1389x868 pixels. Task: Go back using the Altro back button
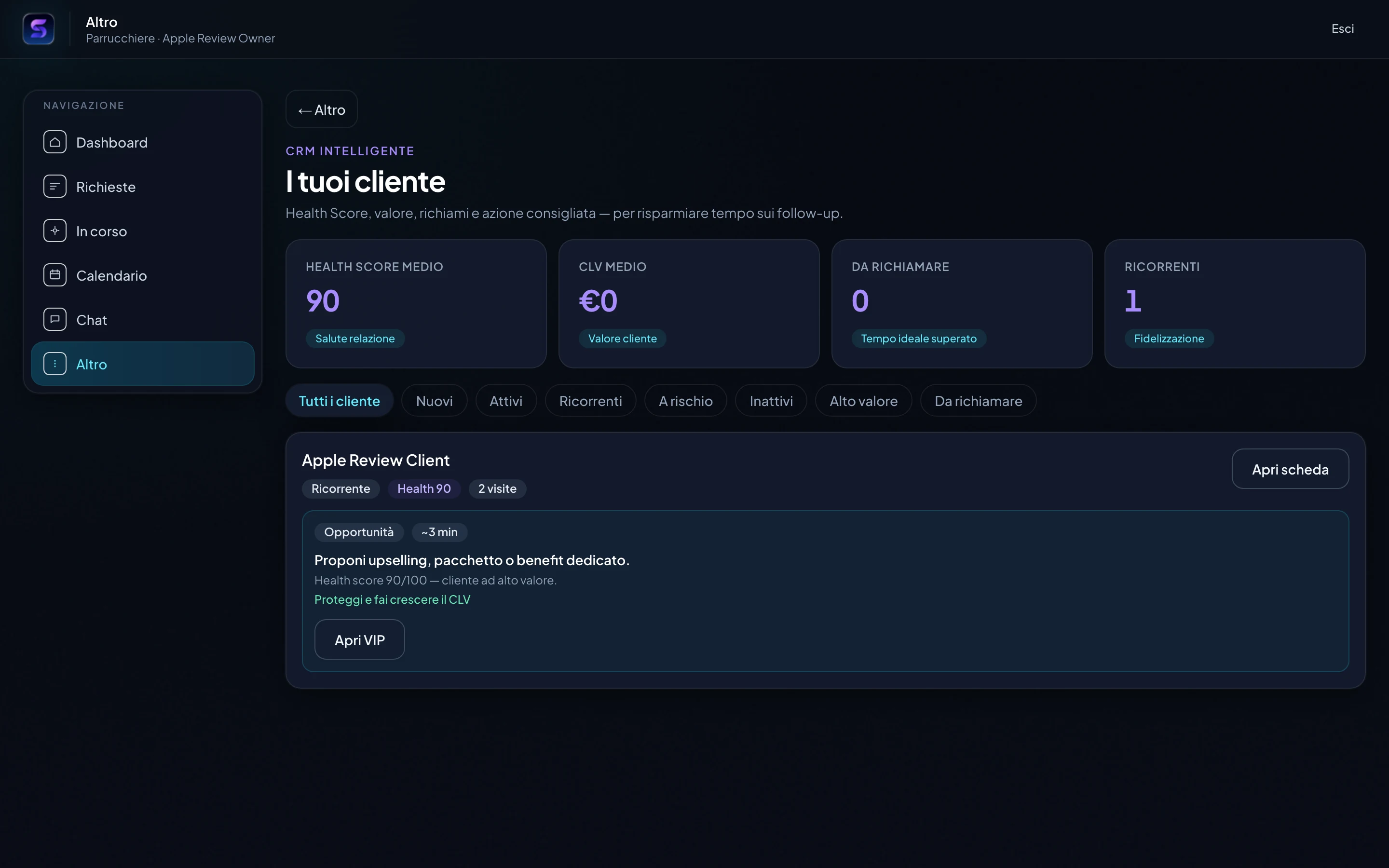[321, 109]
